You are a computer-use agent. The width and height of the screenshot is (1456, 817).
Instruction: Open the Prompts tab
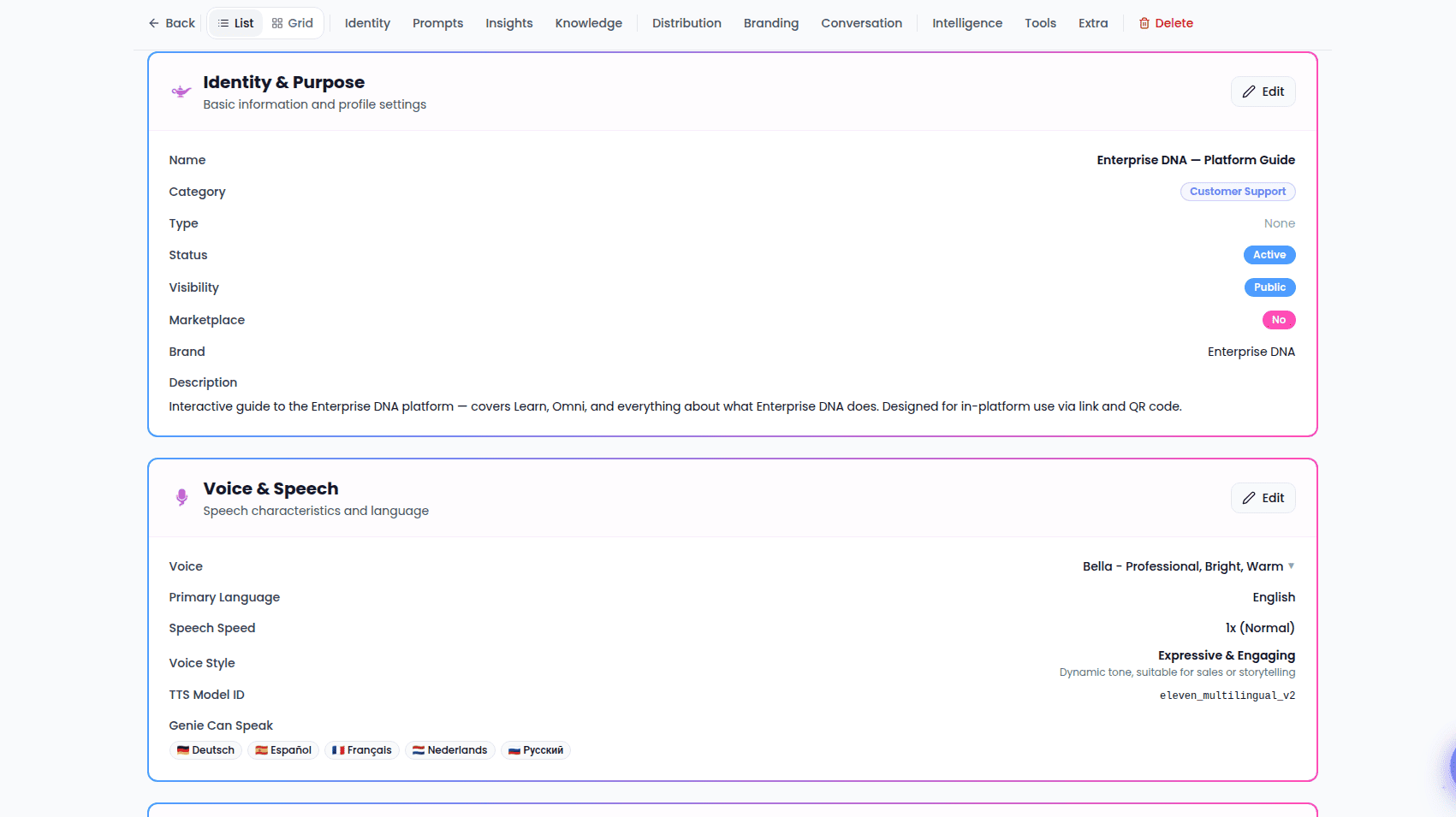point(437,23)
